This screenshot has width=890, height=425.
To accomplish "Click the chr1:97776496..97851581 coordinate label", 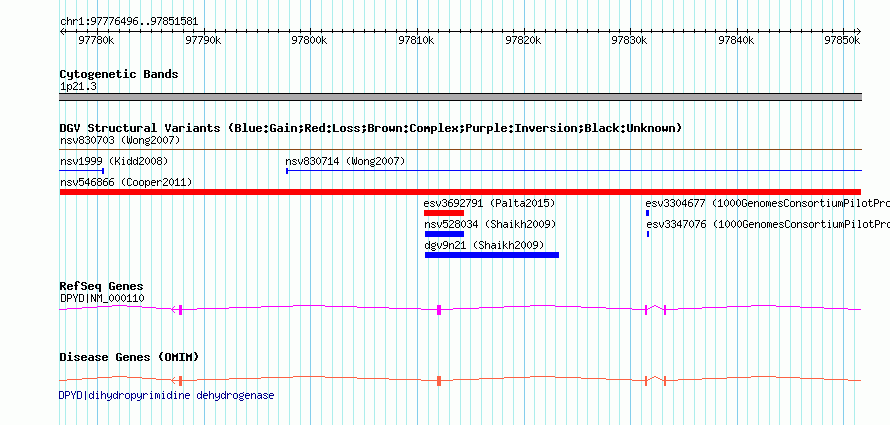I will [x=129, y=22].
